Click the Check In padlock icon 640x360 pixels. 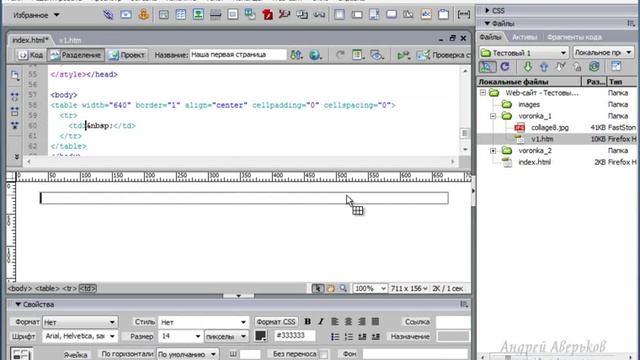point(577,67)
